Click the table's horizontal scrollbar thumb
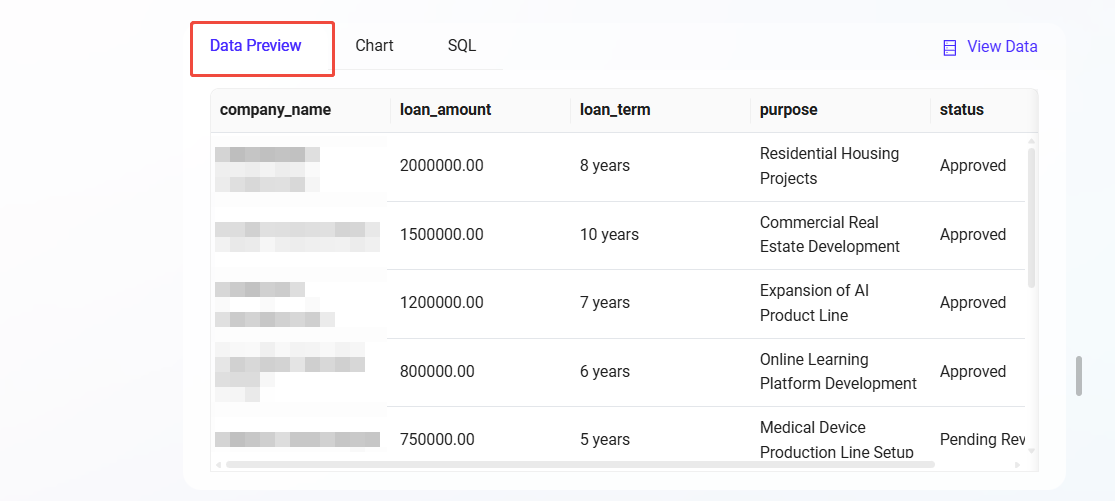Image resolution: width=1115 pixels, height=501 pixels. [x=580, y=464]
